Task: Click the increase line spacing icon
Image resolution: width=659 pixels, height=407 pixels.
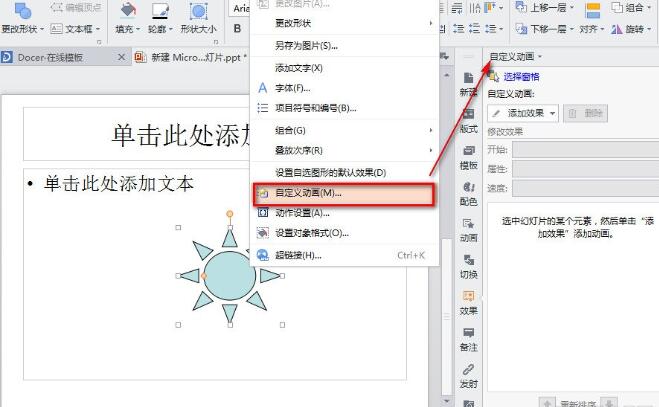Action: 459,29
